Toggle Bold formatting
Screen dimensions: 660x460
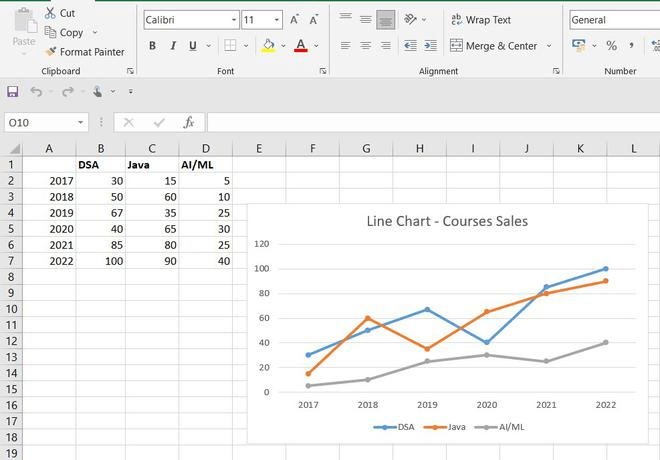[152, 45]
